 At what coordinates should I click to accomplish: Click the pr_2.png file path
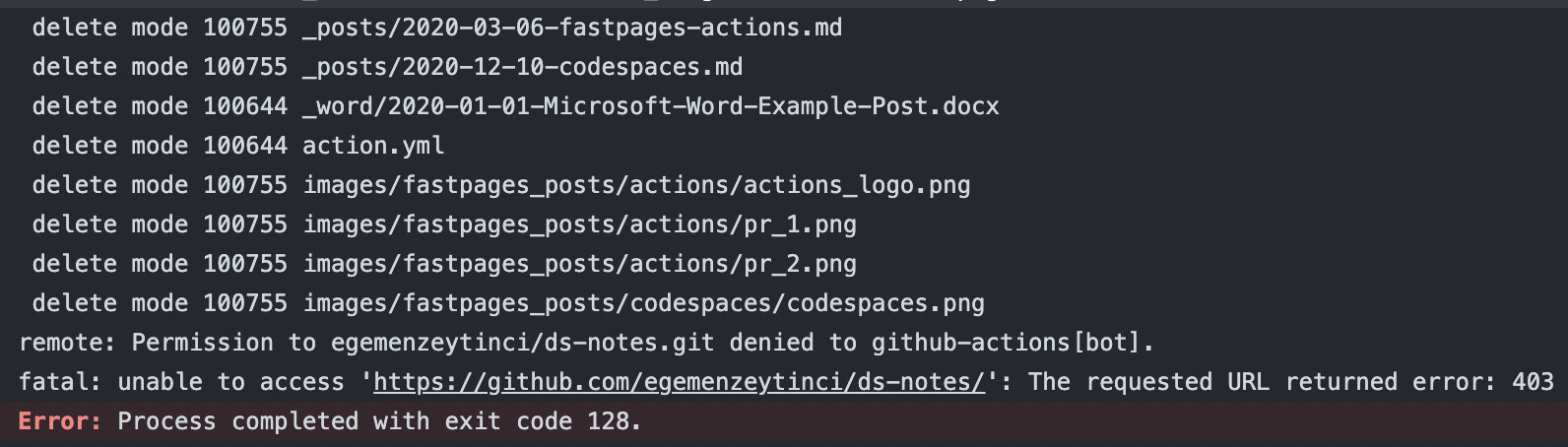tap(579, 264)
